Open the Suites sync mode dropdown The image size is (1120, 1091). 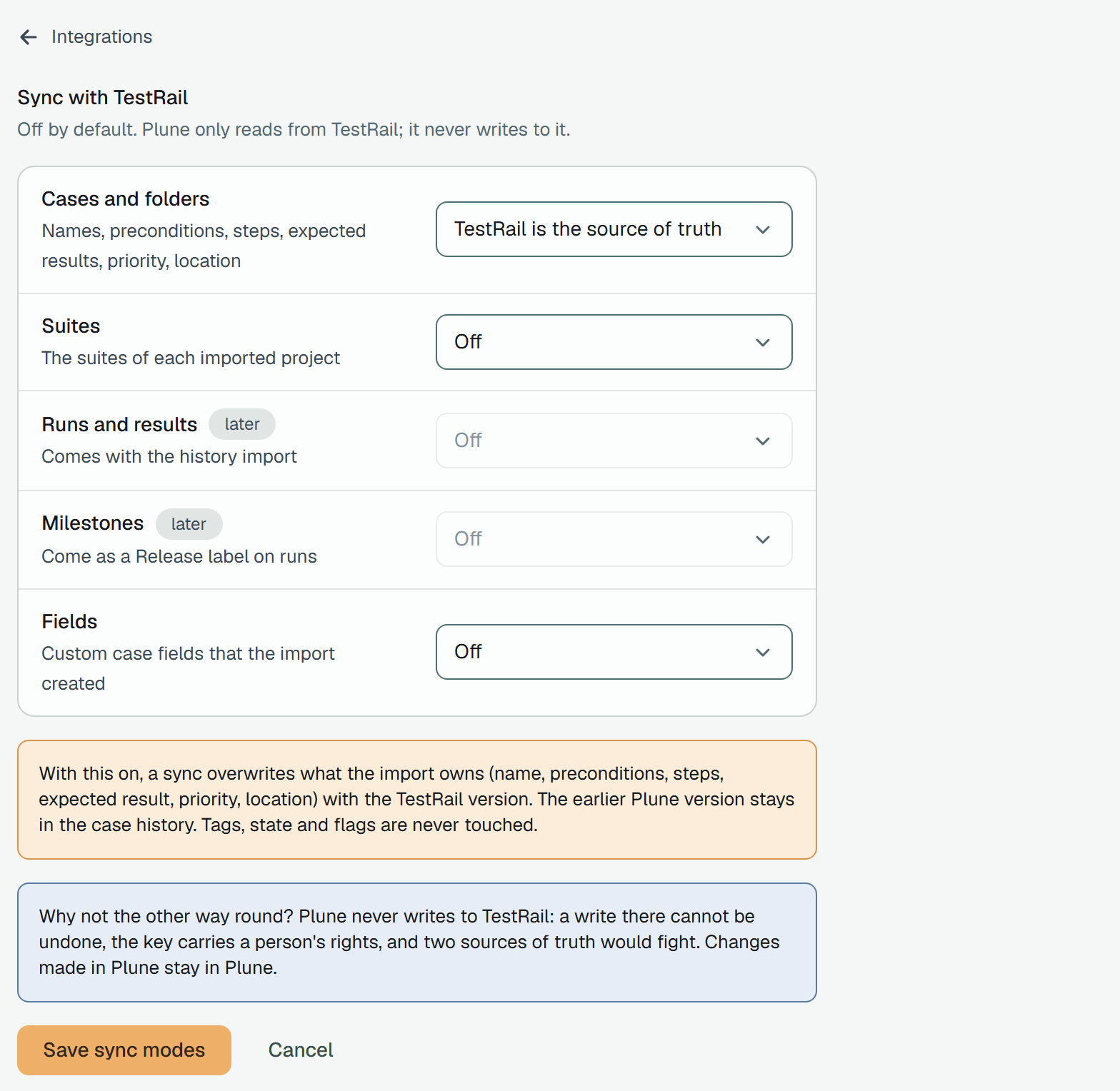(x=614, y=342)
